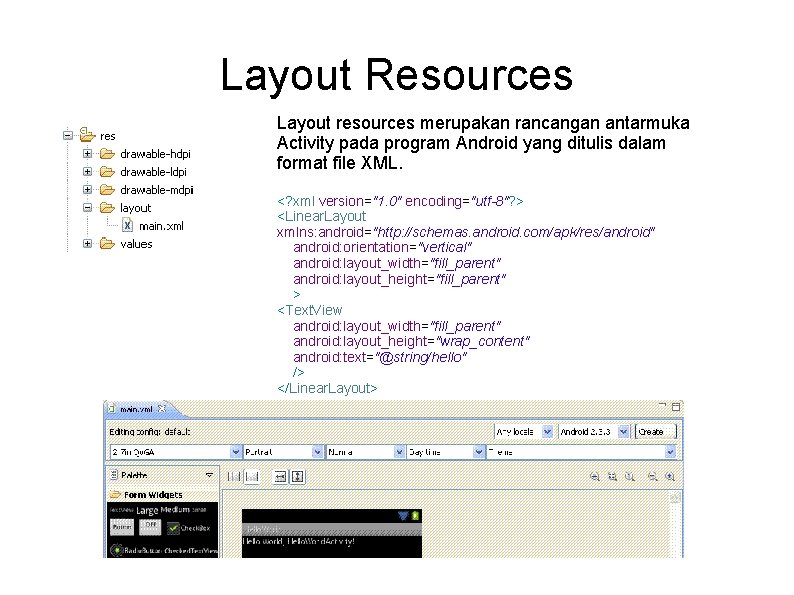Click third zoom icon right of zoom-to-fit

click(629, 477)
